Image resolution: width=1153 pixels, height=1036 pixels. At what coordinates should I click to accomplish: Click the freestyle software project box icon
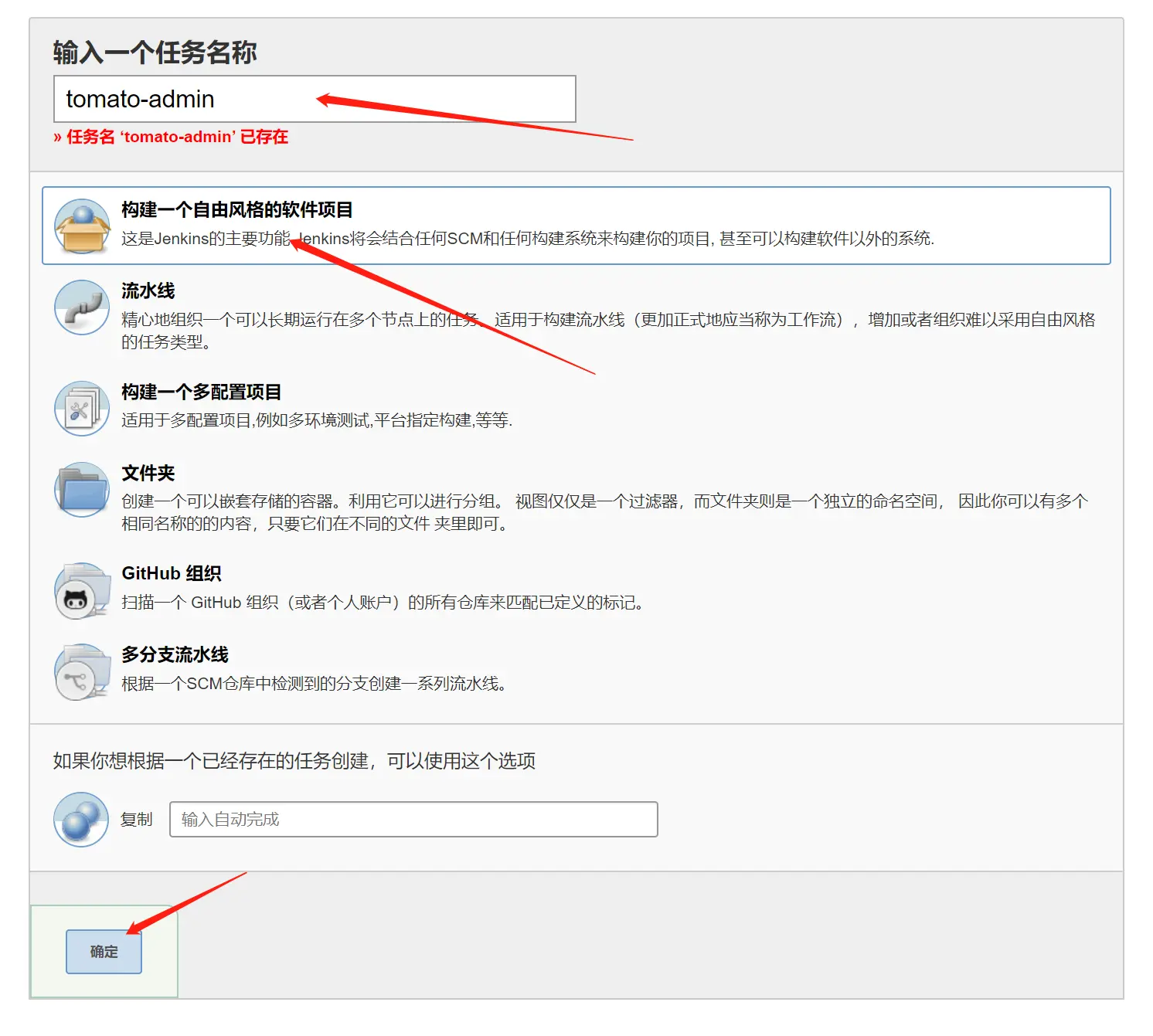click(82, 226)
